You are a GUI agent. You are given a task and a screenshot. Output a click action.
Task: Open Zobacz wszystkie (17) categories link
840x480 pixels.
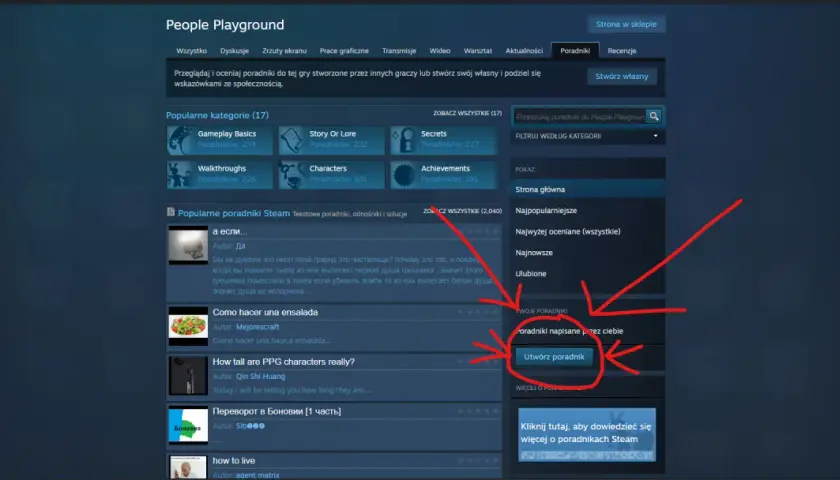467,113
